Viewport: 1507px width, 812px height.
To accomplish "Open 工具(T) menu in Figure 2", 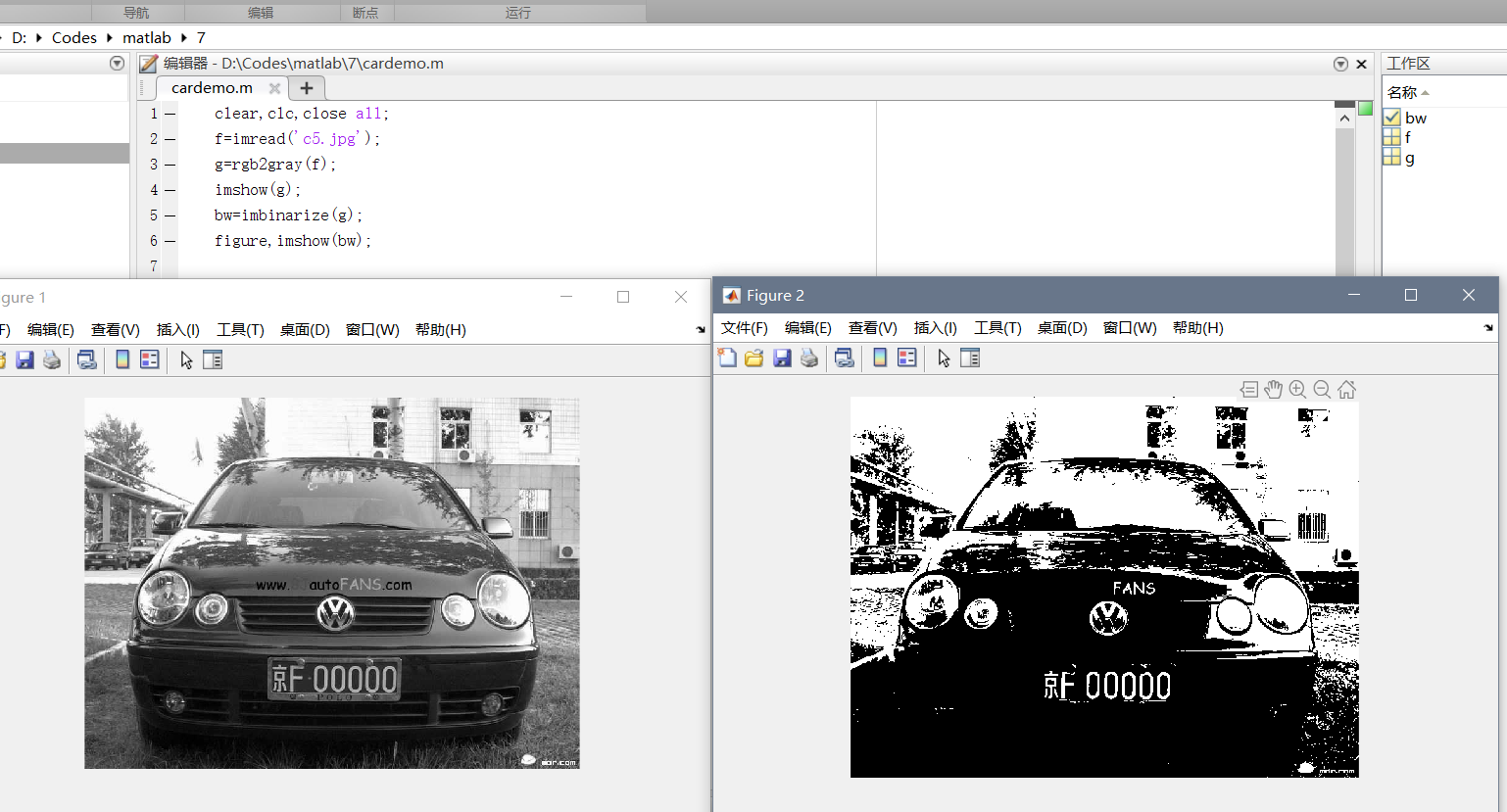I will [x=997, y=328].
